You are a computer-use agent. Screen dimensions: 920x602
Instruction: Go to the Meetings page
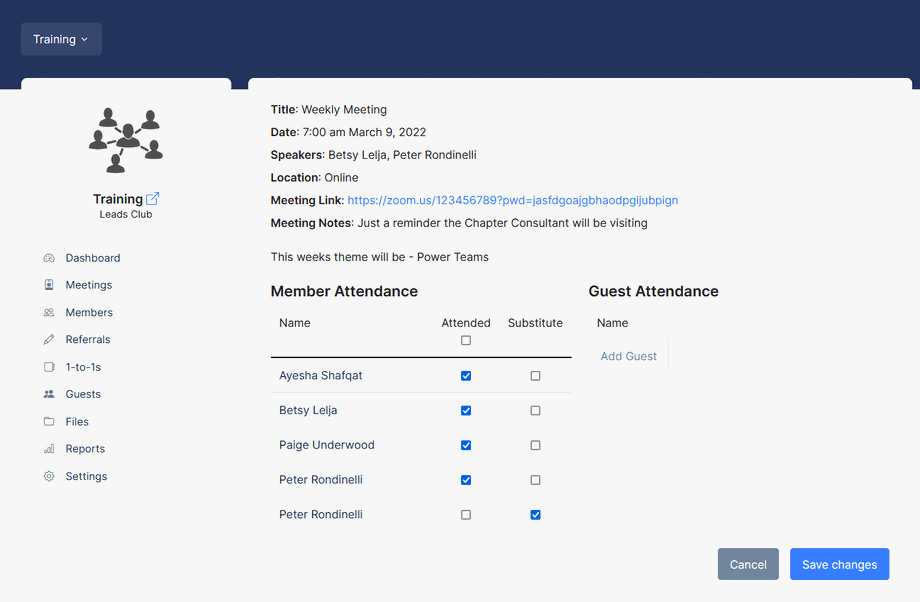88,285
